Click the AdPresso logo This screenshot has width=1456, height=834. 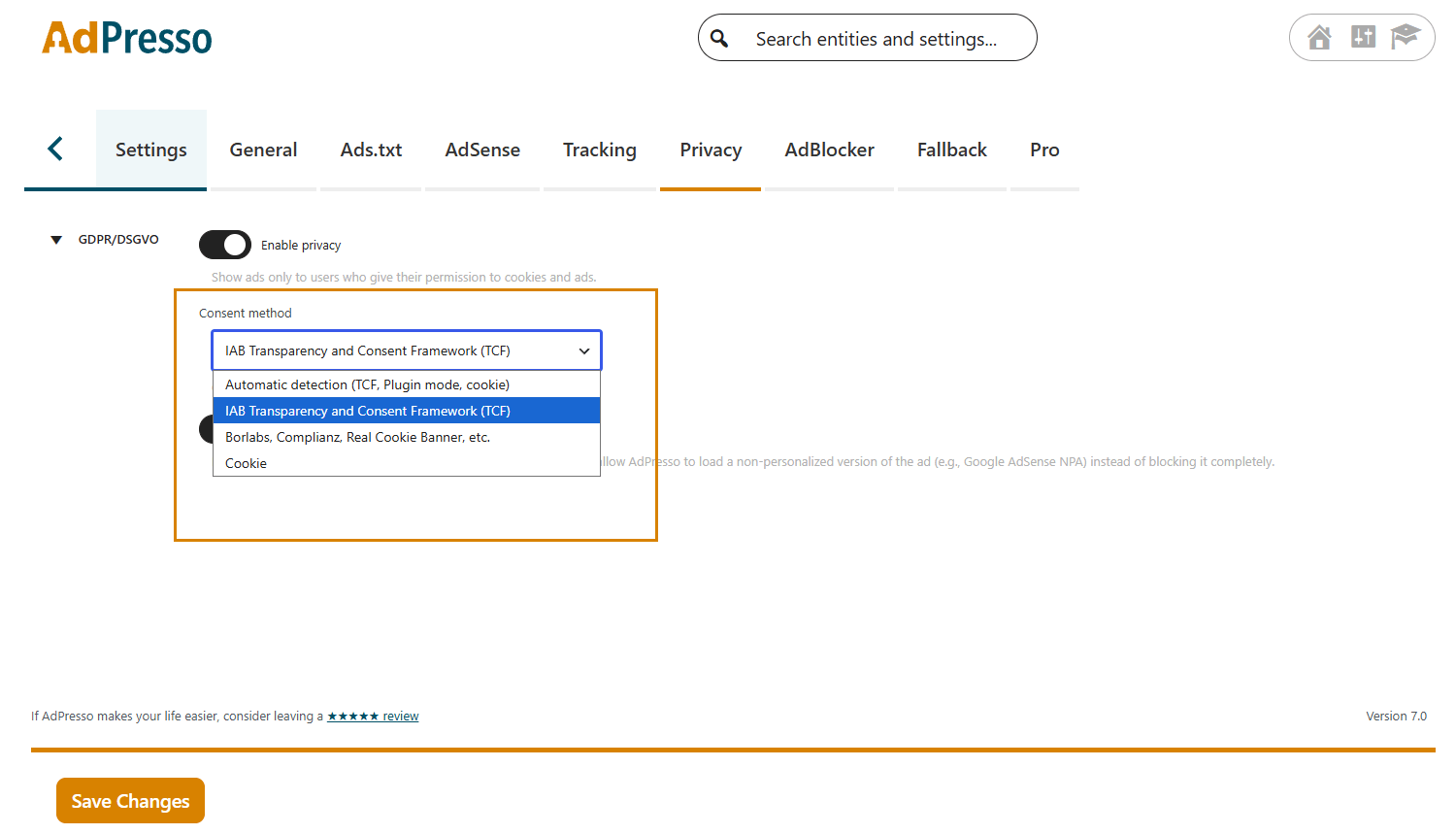126,38
